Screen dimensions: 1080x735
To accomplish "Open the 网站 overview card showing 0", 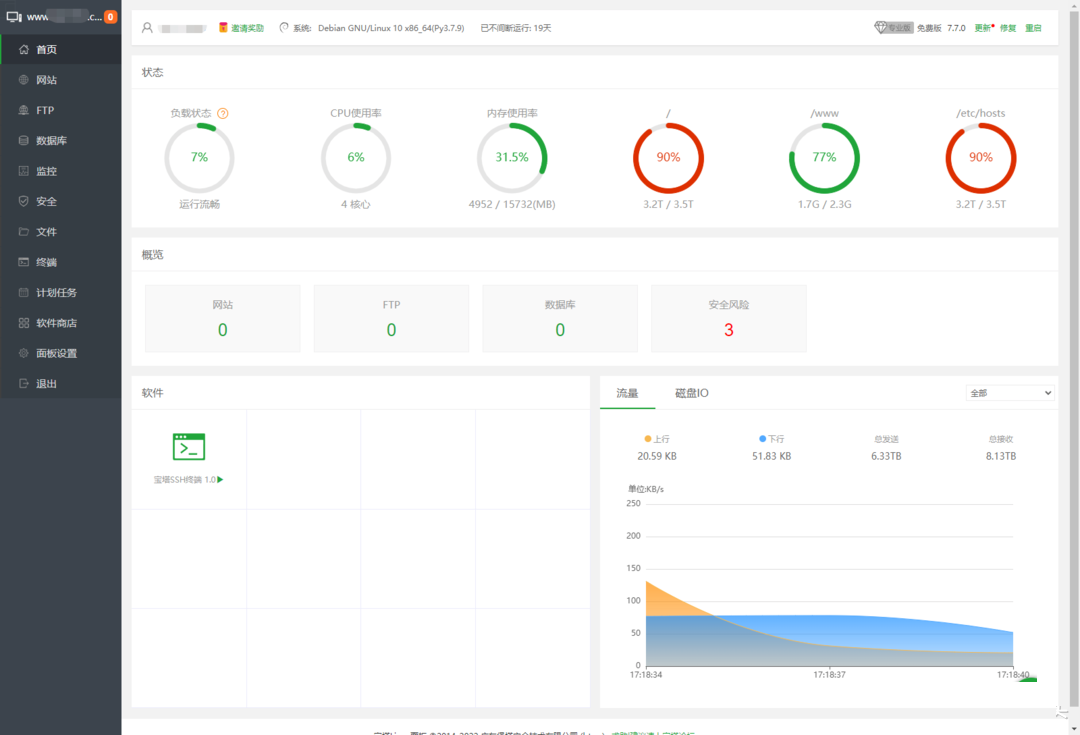I will coord(222,318).
